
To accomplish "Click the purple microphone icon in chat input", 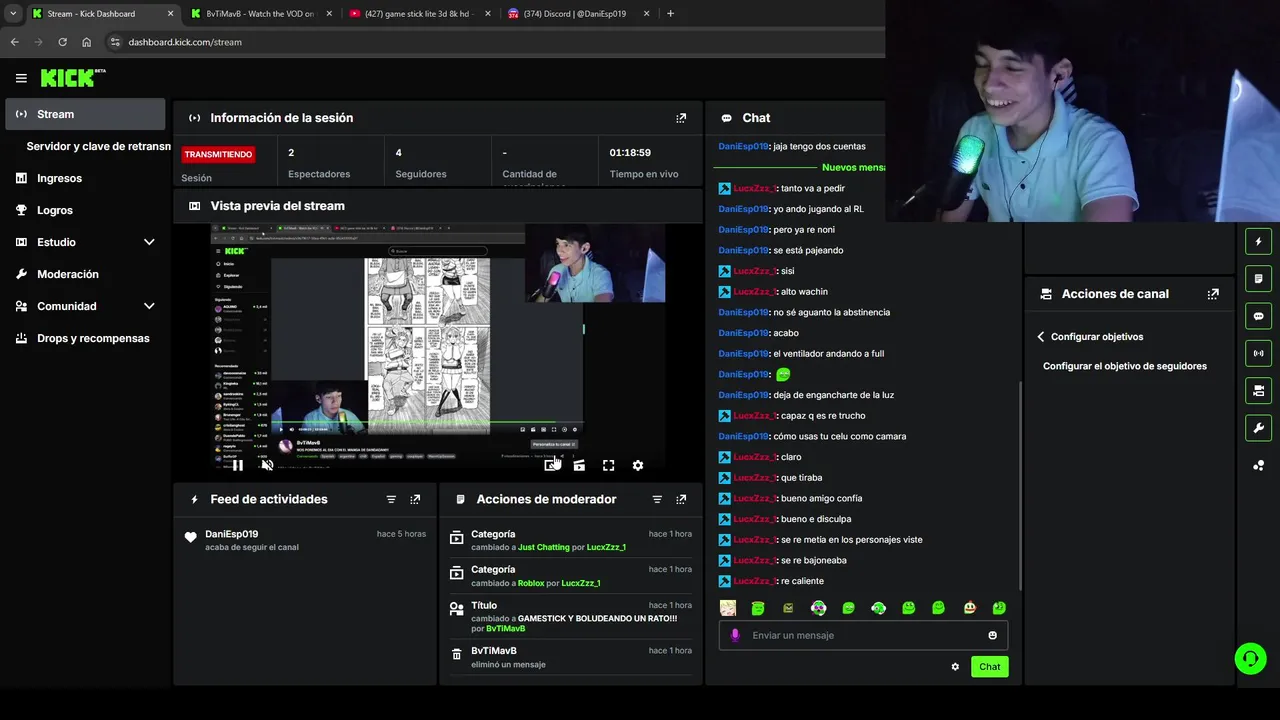I will click(735, 635).
